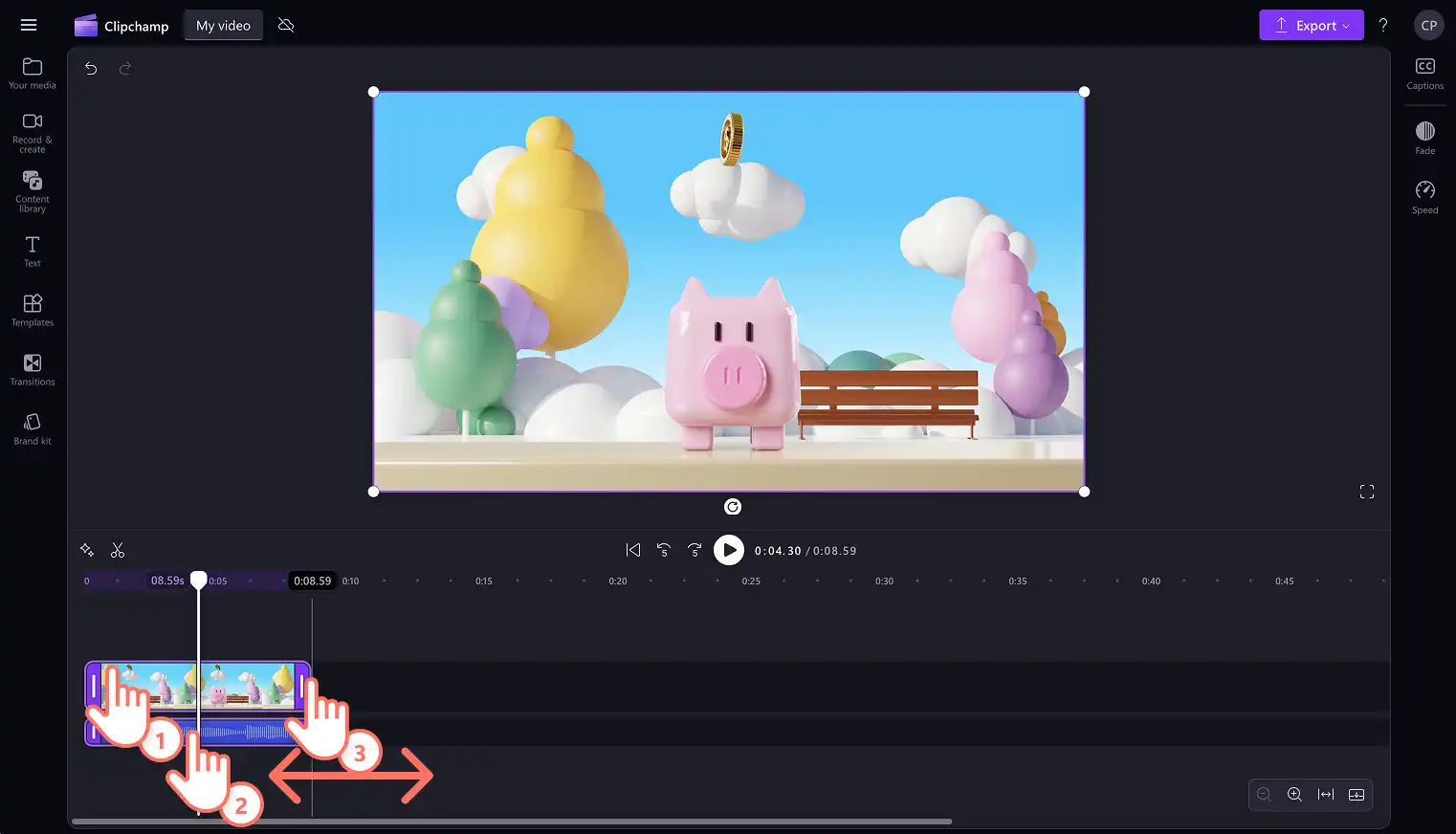Image resolution: width=1456 pixels, height=834 pixels.
Task: Click the bottom-right resize handle of the preview
Action: (x=1084, y=492)
